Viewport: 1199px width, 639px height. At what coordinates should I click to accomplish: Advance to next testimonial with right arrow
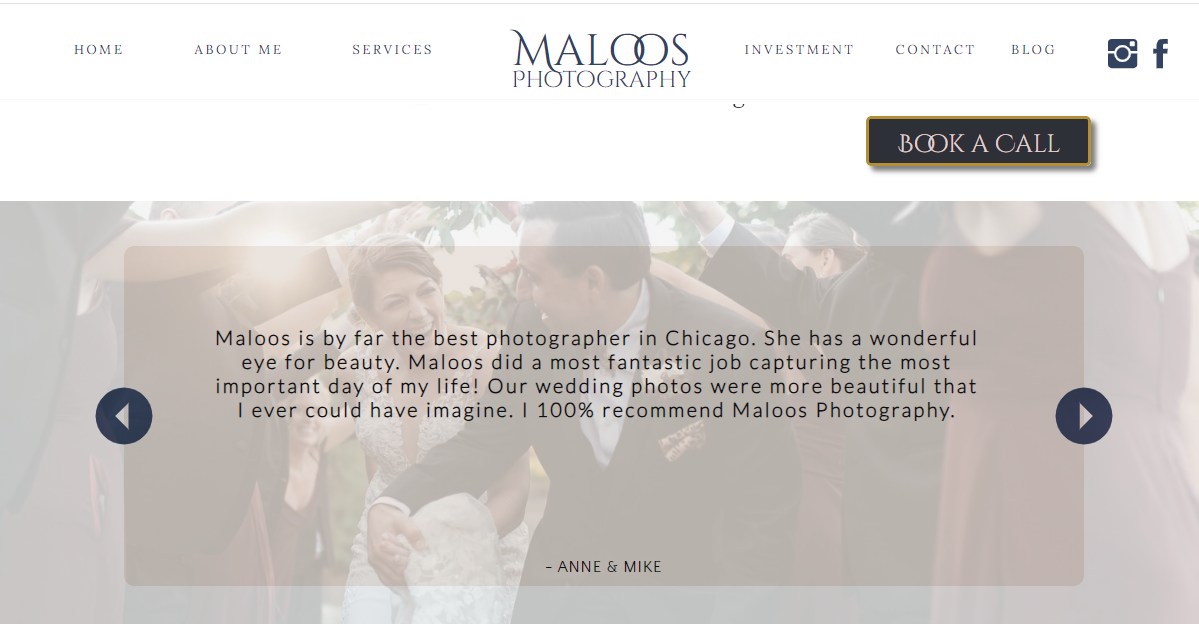tap(1084, 416)
